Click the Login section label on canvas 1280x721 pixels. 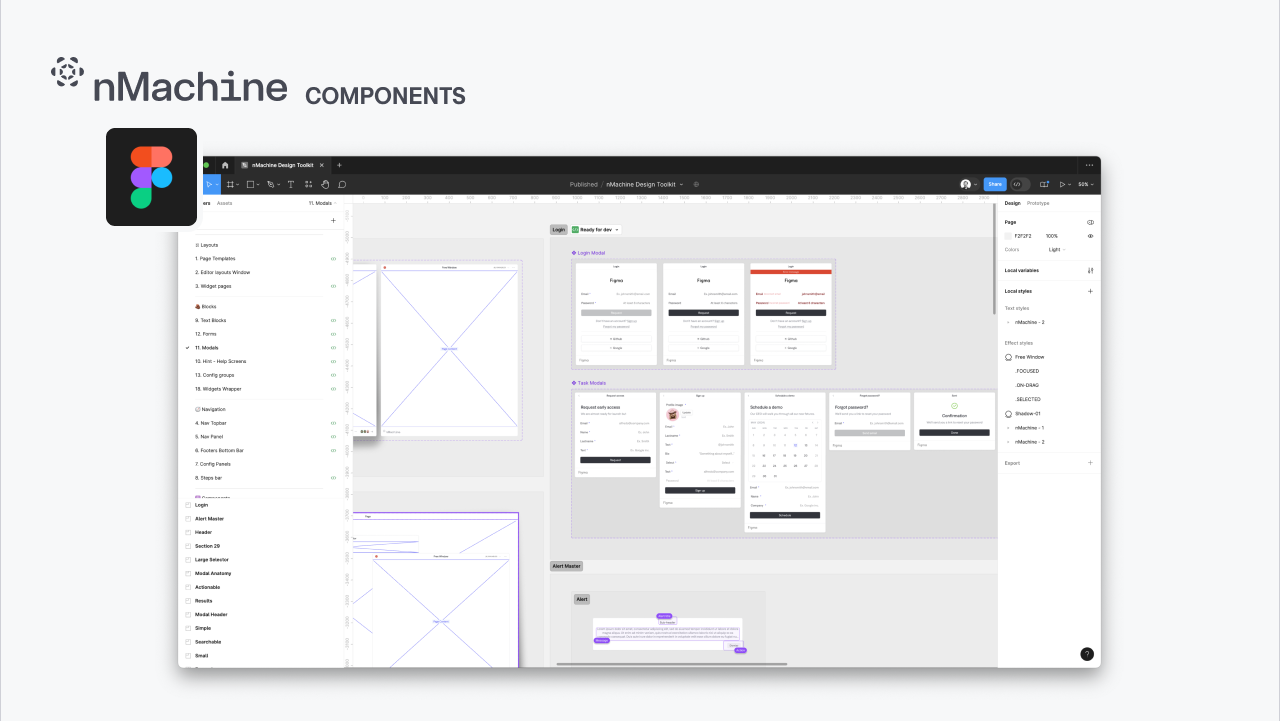tap(559, 229)
